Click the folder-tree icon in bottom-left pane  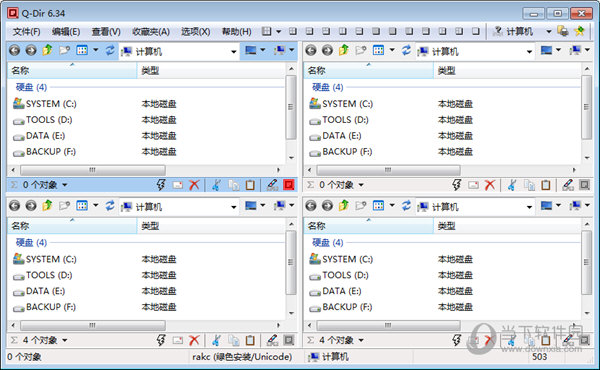point(64,205)
